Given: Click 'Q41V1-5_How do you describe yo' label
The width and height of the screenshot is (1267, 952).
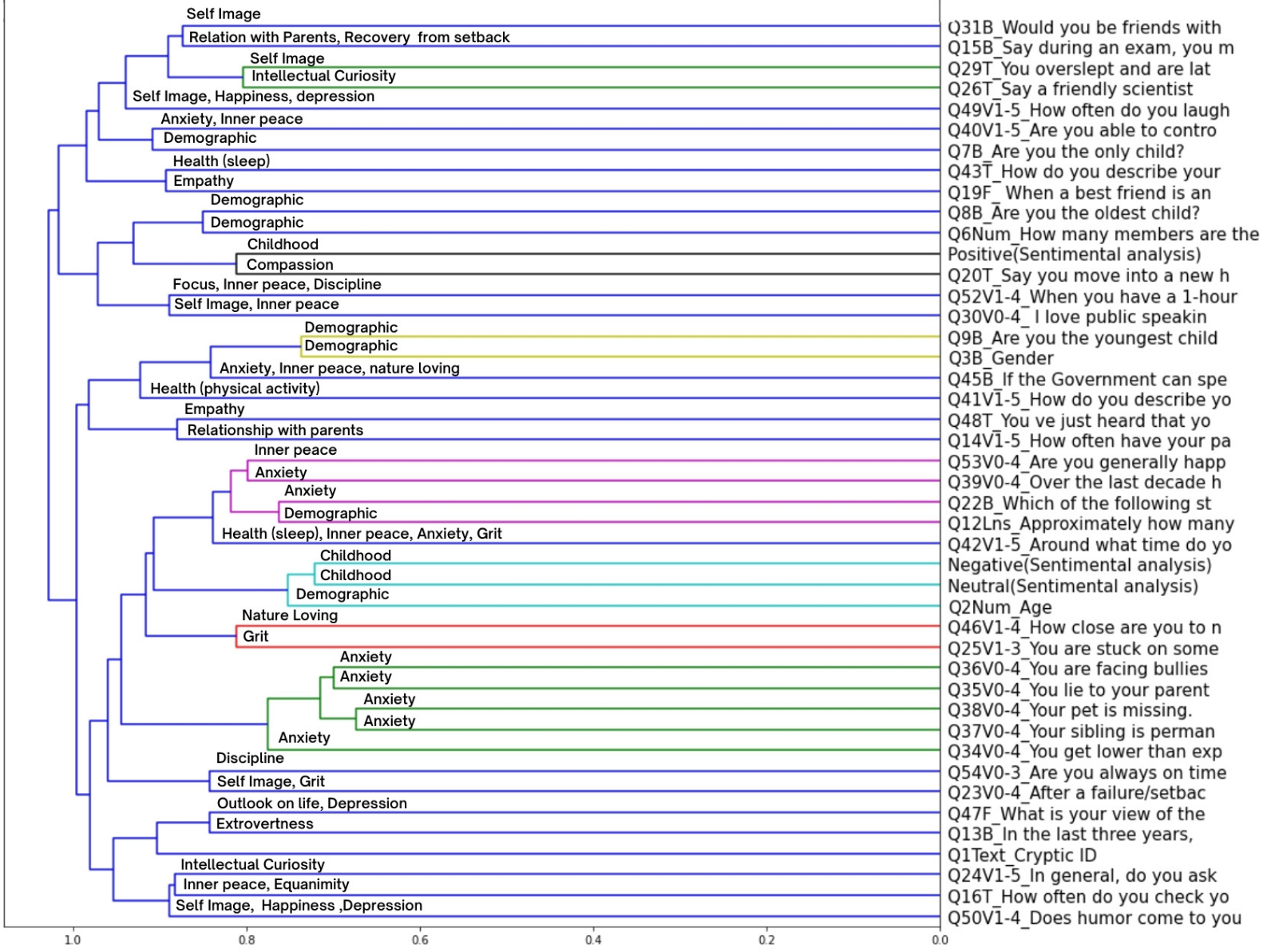Looking at the screenshot, I should point(1089,400).
